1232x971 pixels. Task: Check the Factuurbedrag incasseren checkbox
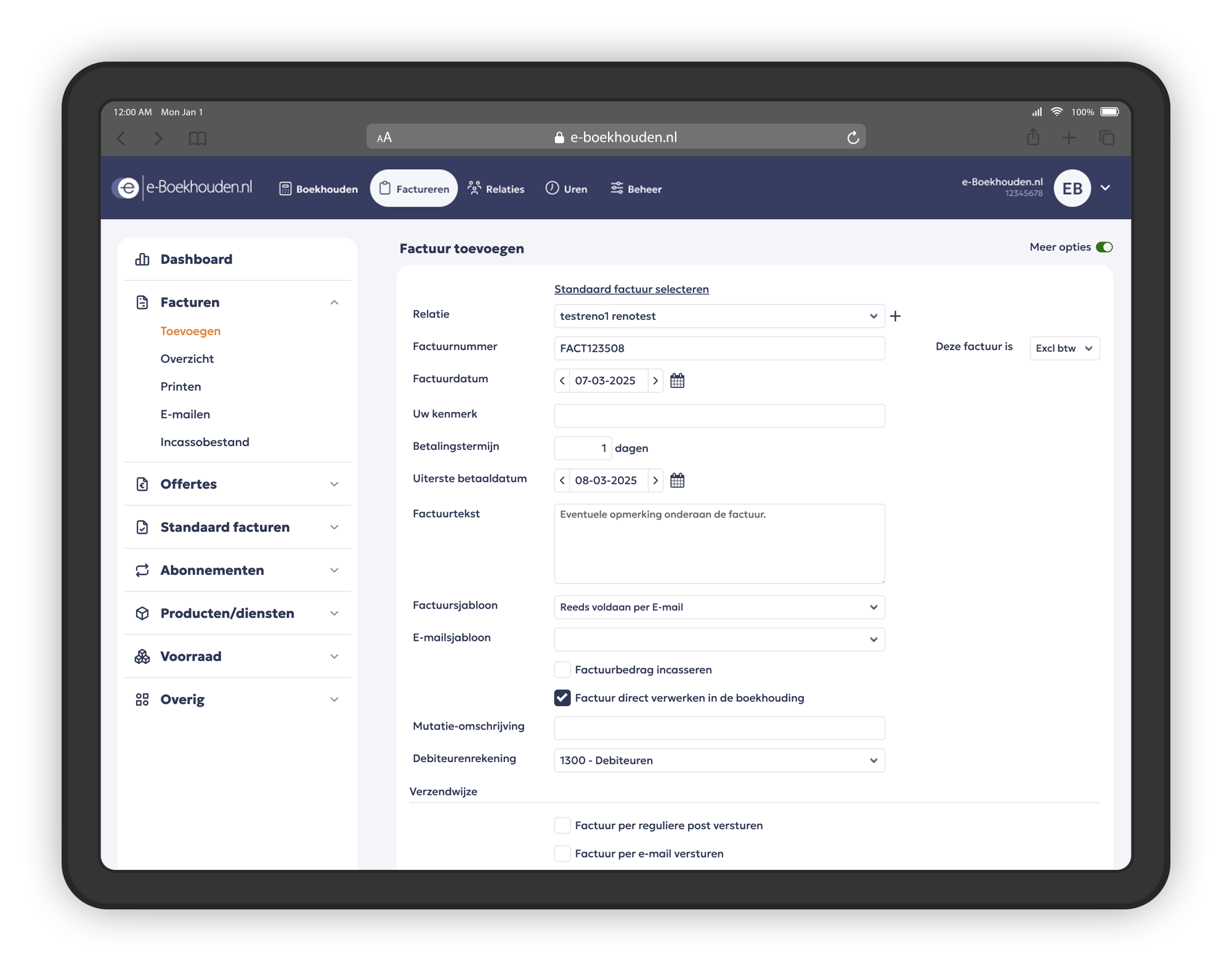[x=561, y=670]
